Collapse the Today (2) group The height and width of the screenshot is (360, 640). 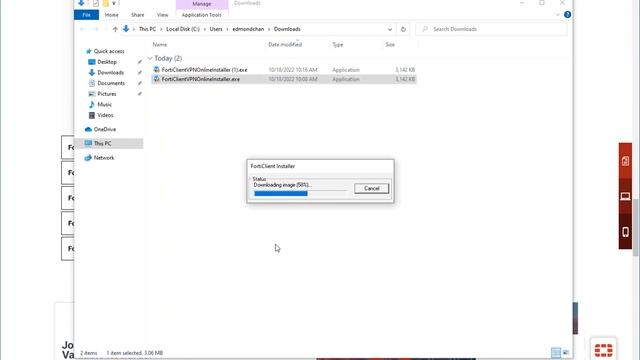[150, 58]
